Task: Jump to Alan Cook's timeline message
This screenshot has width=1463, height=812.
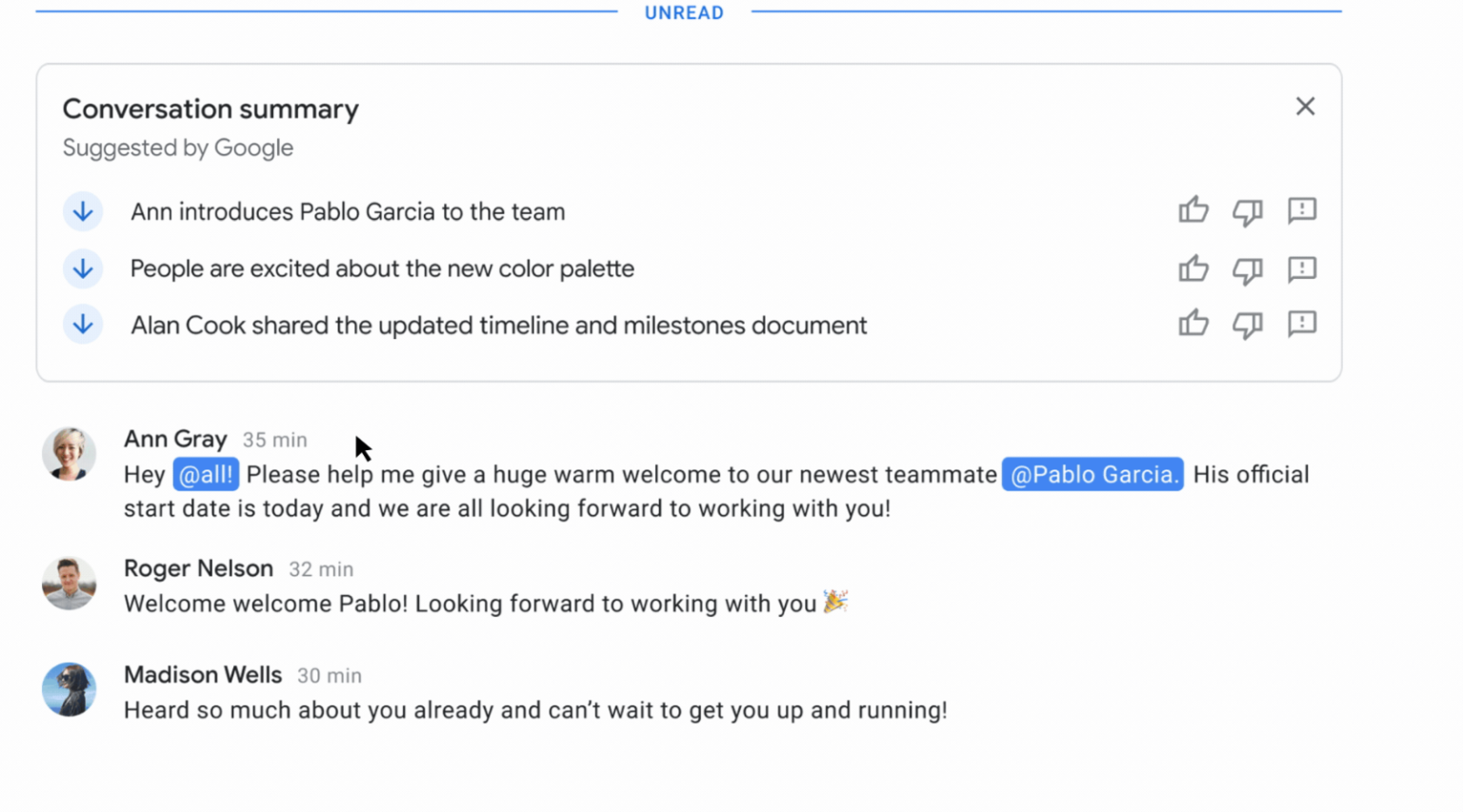Action: click(83, 324)
